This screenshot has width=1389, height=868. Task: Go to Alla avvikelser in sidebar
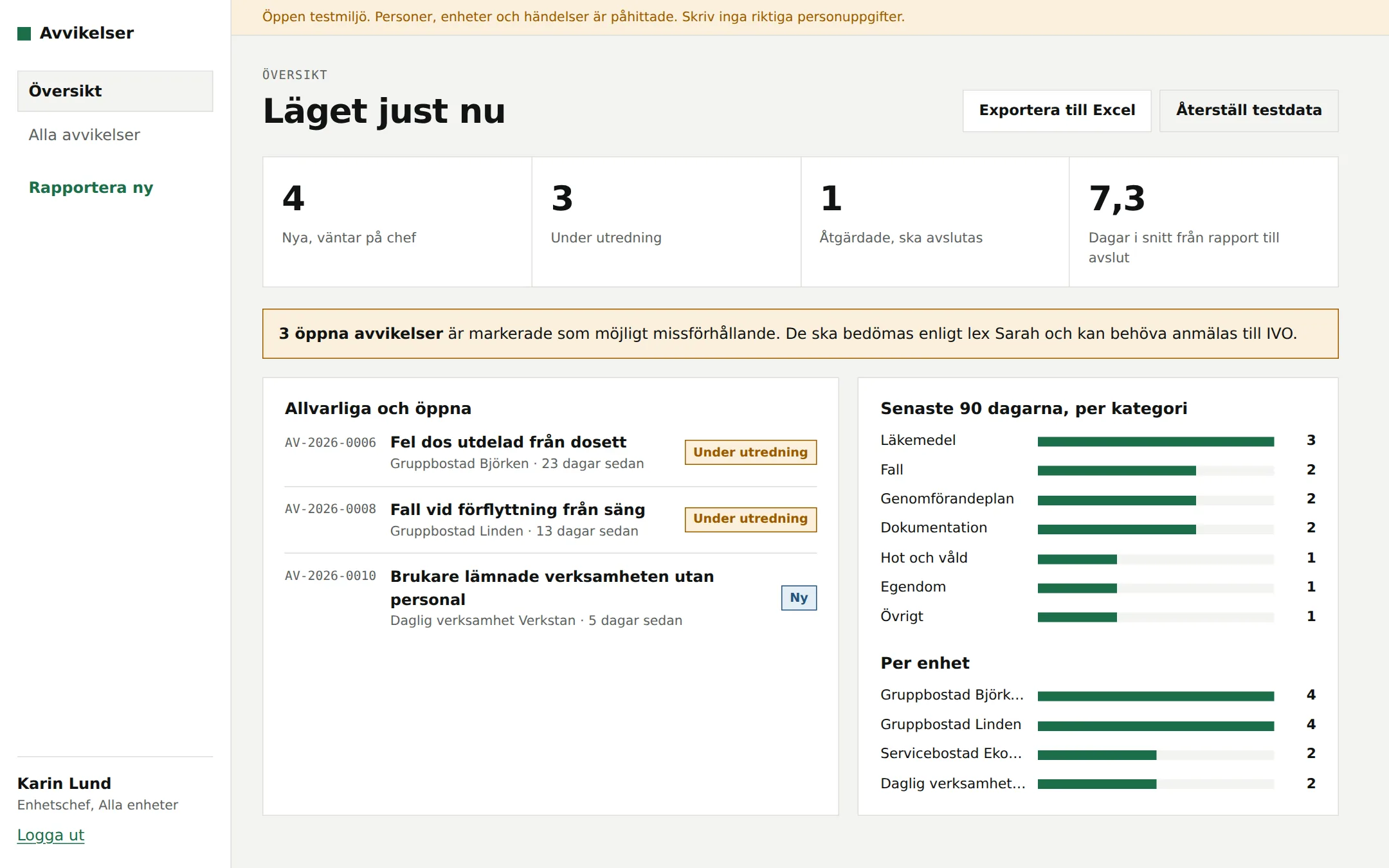tap(84, 134)
